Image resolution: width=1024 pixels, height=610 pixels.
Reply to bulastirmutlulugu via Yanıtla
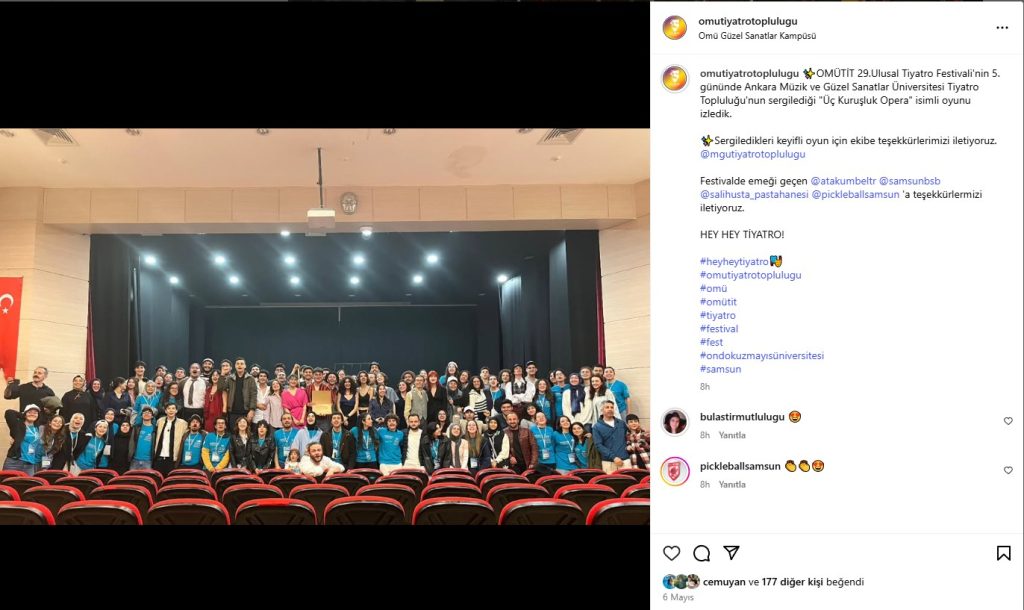[731, 435]
